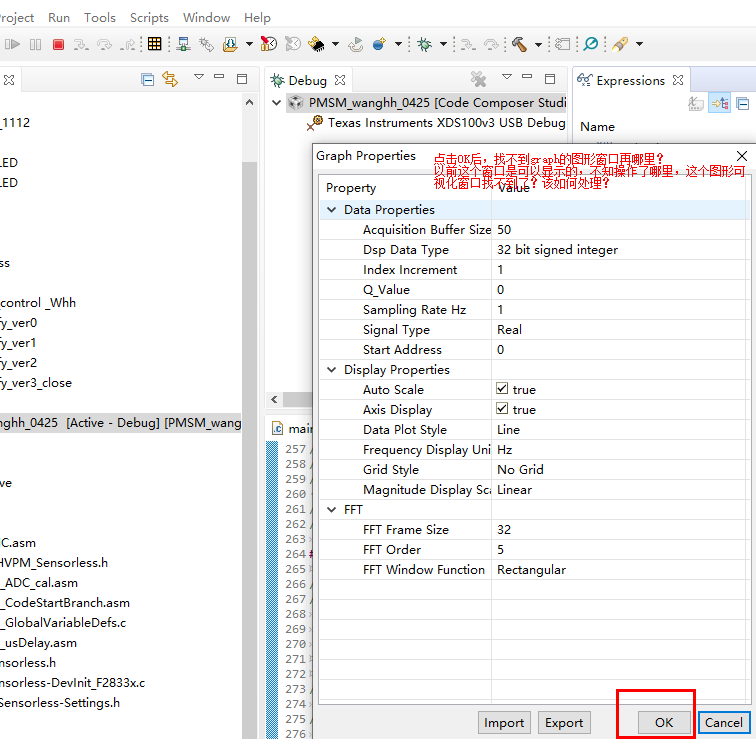
Task: Click the red Terminate button in toolbar
Action: pyautogui.click(x=58, y=45)
